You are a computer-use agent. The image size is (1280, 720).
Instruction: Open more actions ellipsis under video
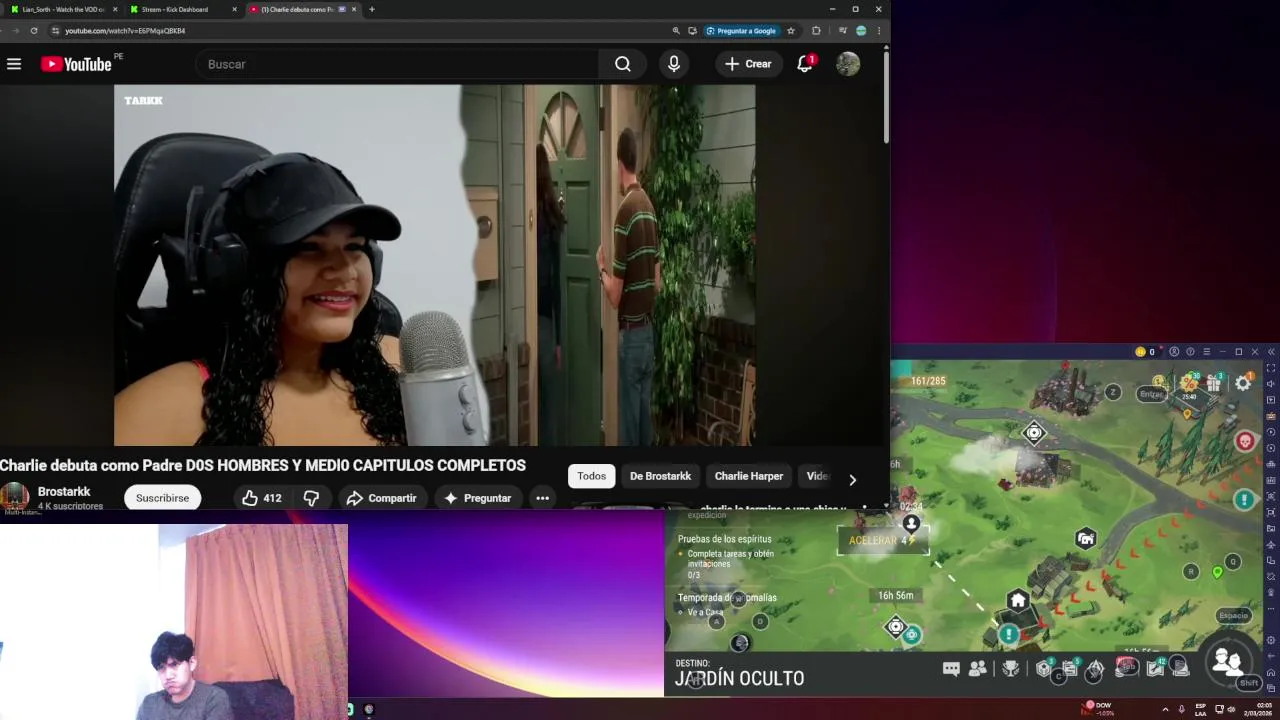(x=542, y=498)
